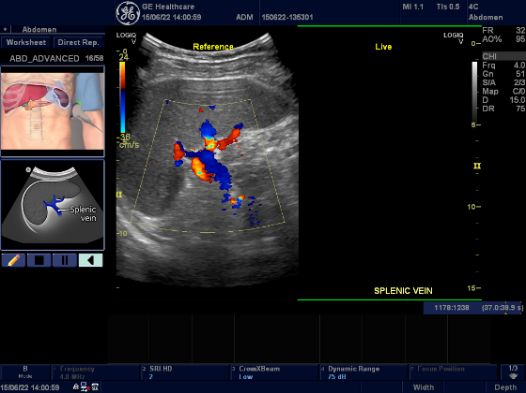The height and width of the screenshot is (393, 526).
Task: Click the telephone status icon
Action: (95, 387)
